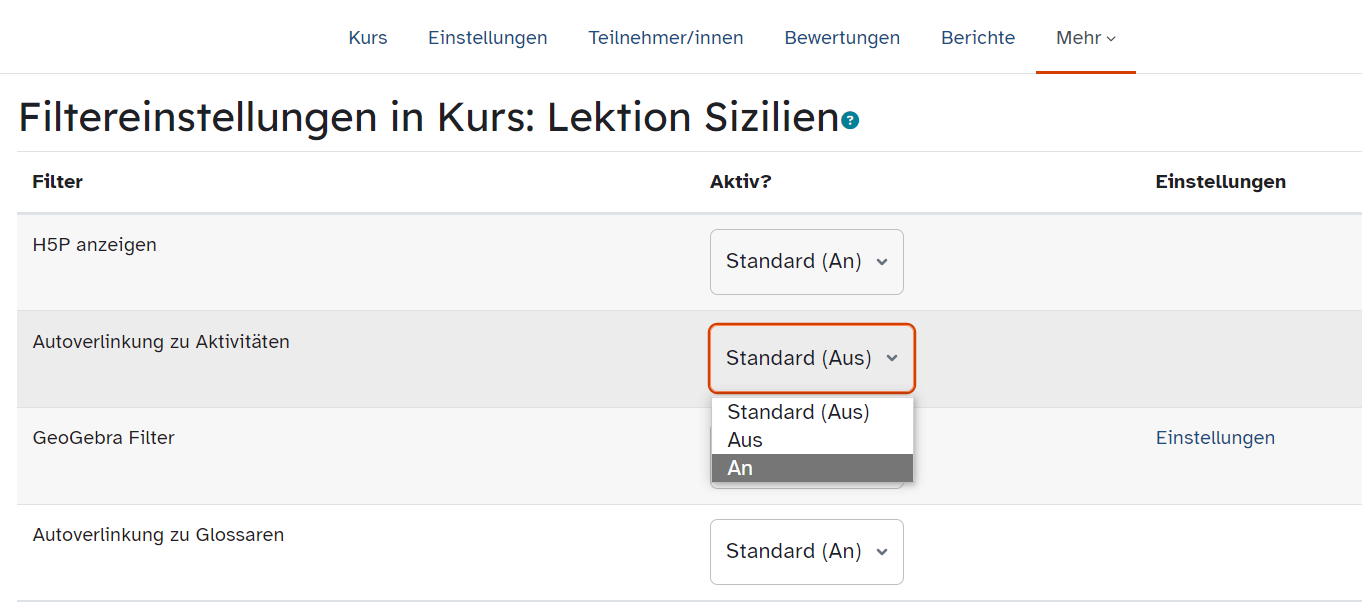Click the arrow on the Autoverlinkung zu Aktivitäten dropdown

(x=892, y=358)
